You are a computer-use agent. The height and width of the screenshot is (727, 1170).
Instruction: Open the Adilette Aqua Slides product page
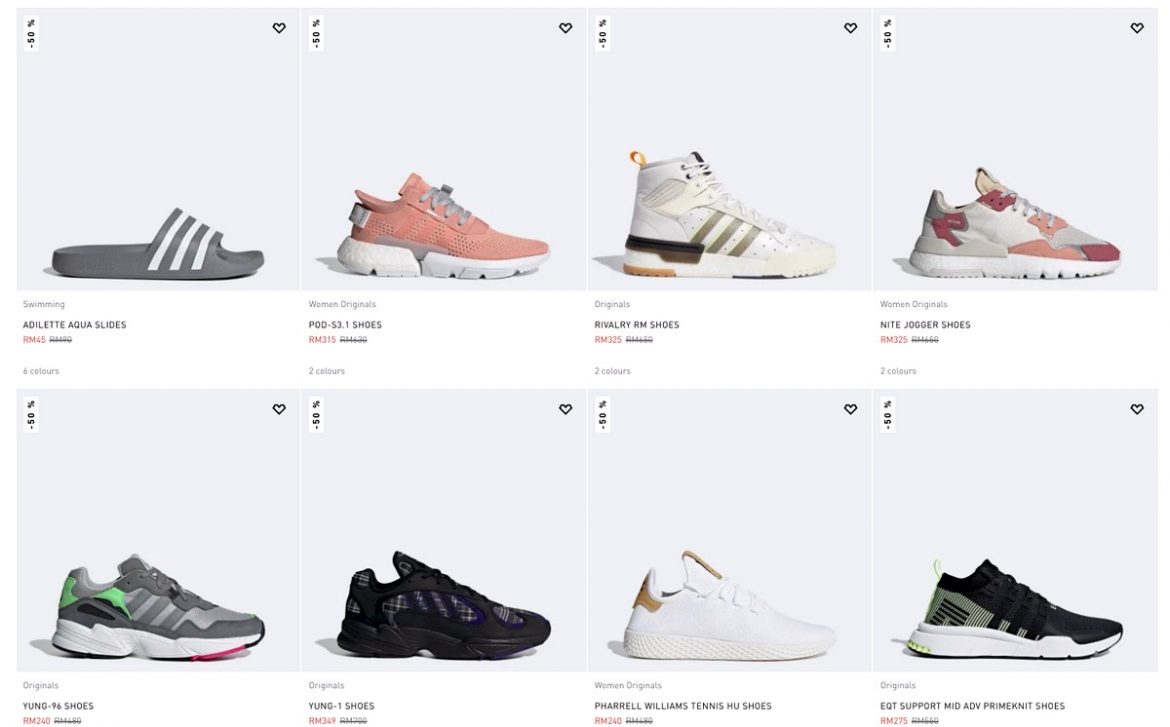74,324
